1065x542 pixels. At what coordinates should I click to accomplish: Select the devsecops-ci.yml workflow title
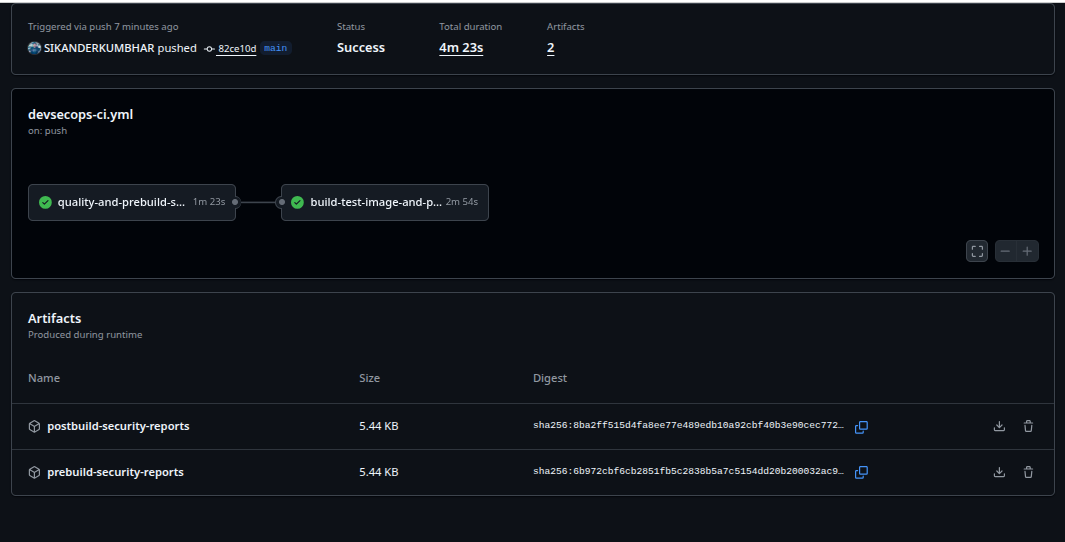pos(80,115)
